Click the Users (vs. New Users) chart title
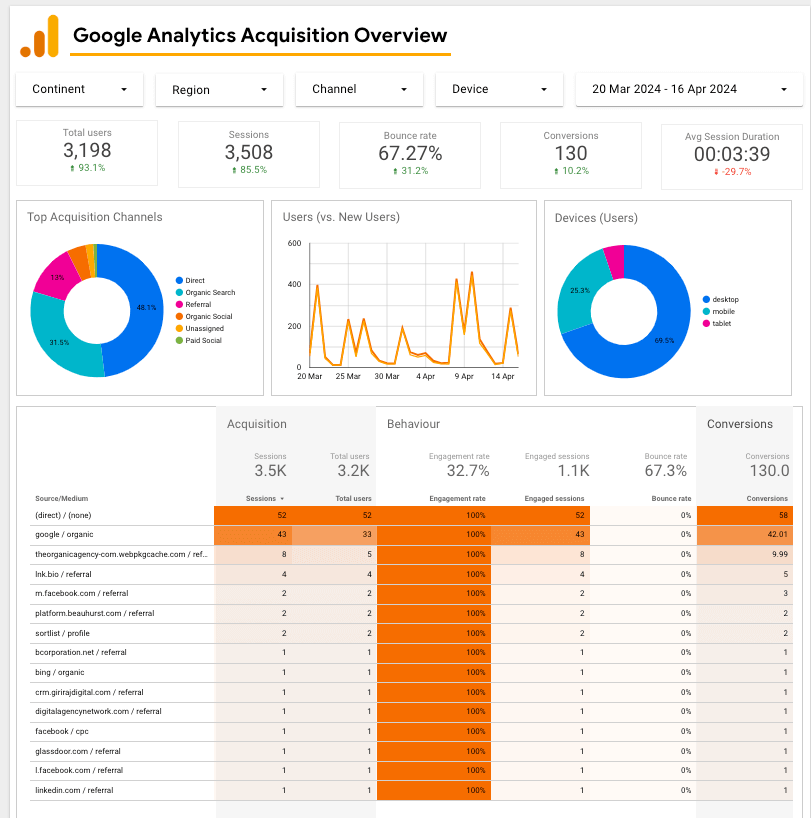811x818 pixels. point(341,217)
